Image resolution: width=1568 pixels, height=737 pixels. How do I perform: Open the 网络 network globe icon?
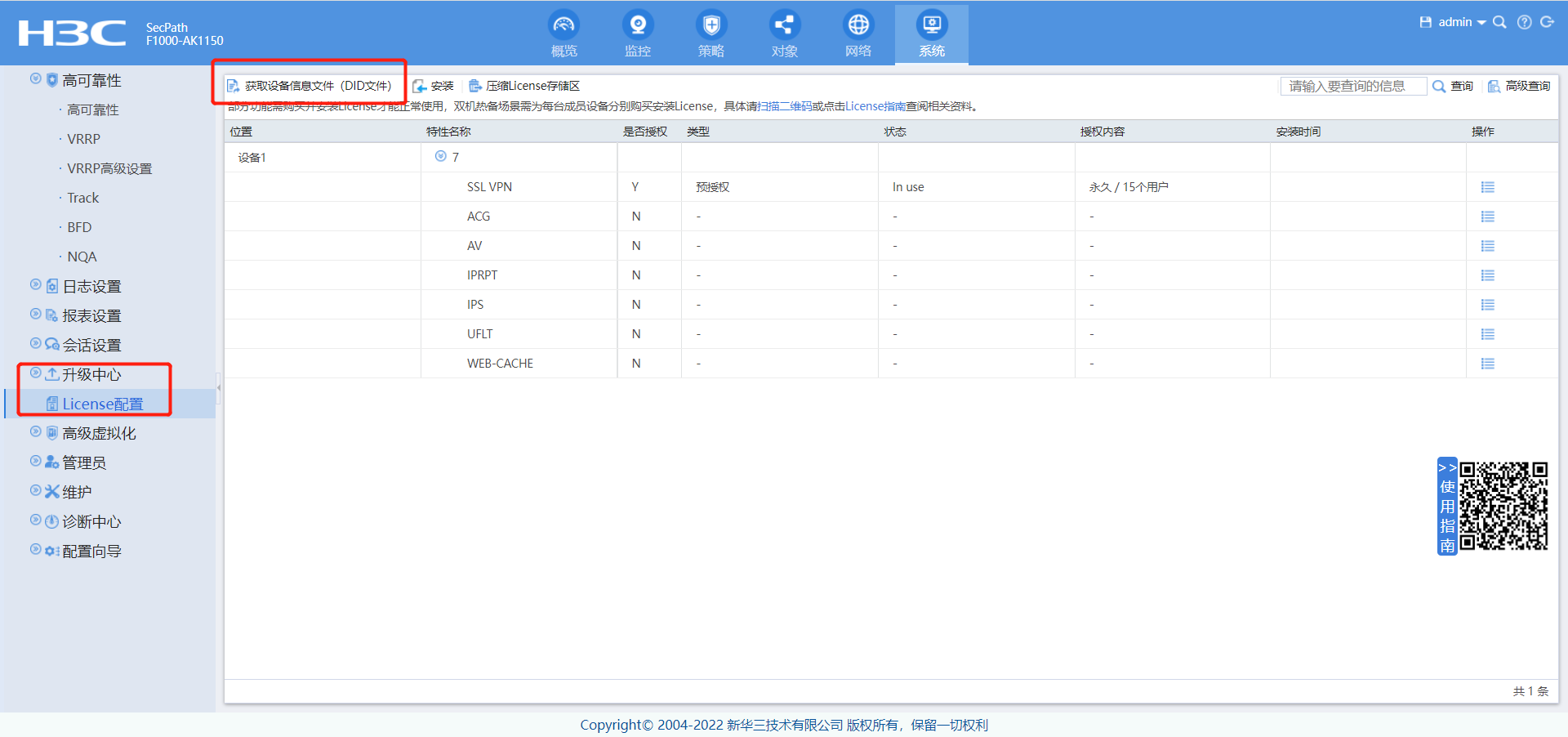[858, 26]
